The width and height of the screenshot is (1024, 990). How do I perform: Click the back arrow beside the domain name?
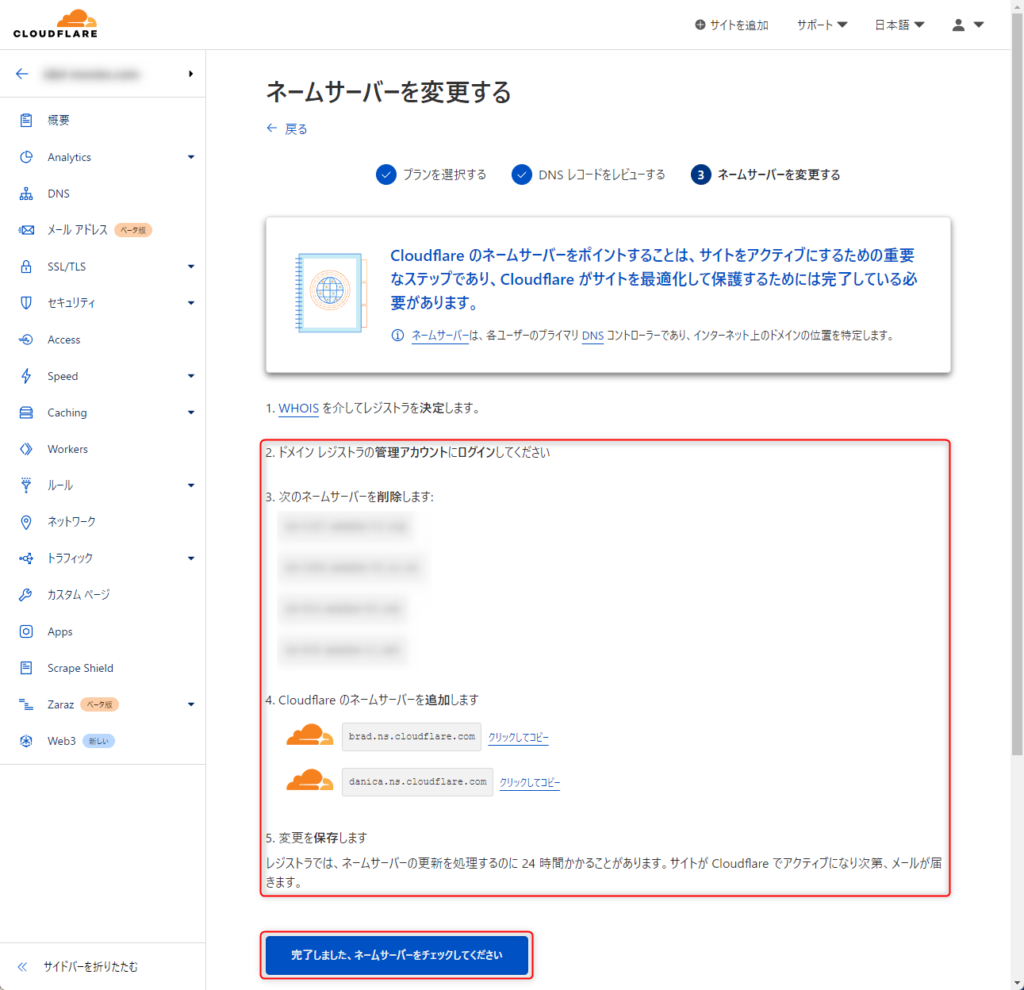[x=22, y=74]
